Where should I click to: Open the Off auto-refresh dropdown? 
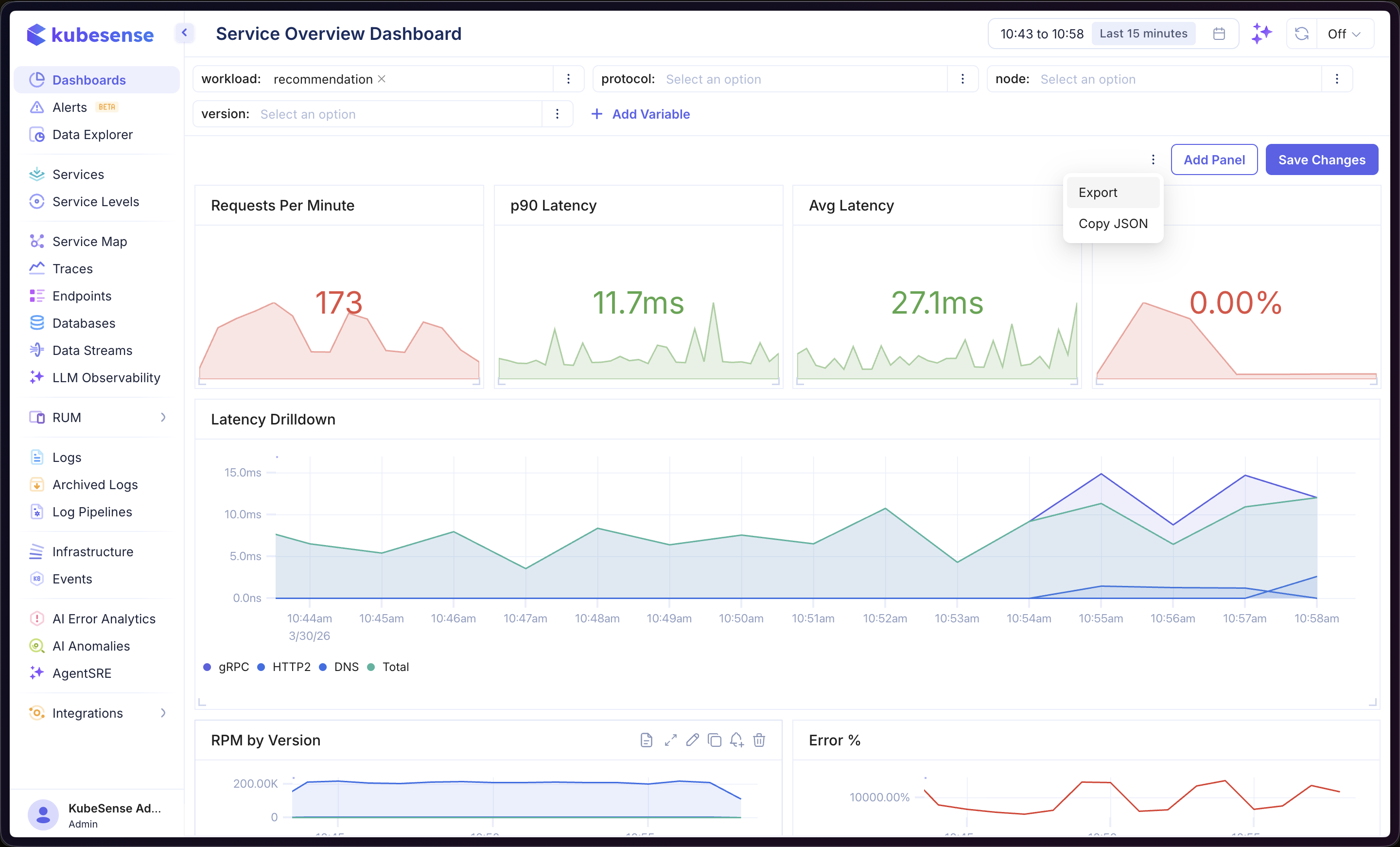point(1344,34)
